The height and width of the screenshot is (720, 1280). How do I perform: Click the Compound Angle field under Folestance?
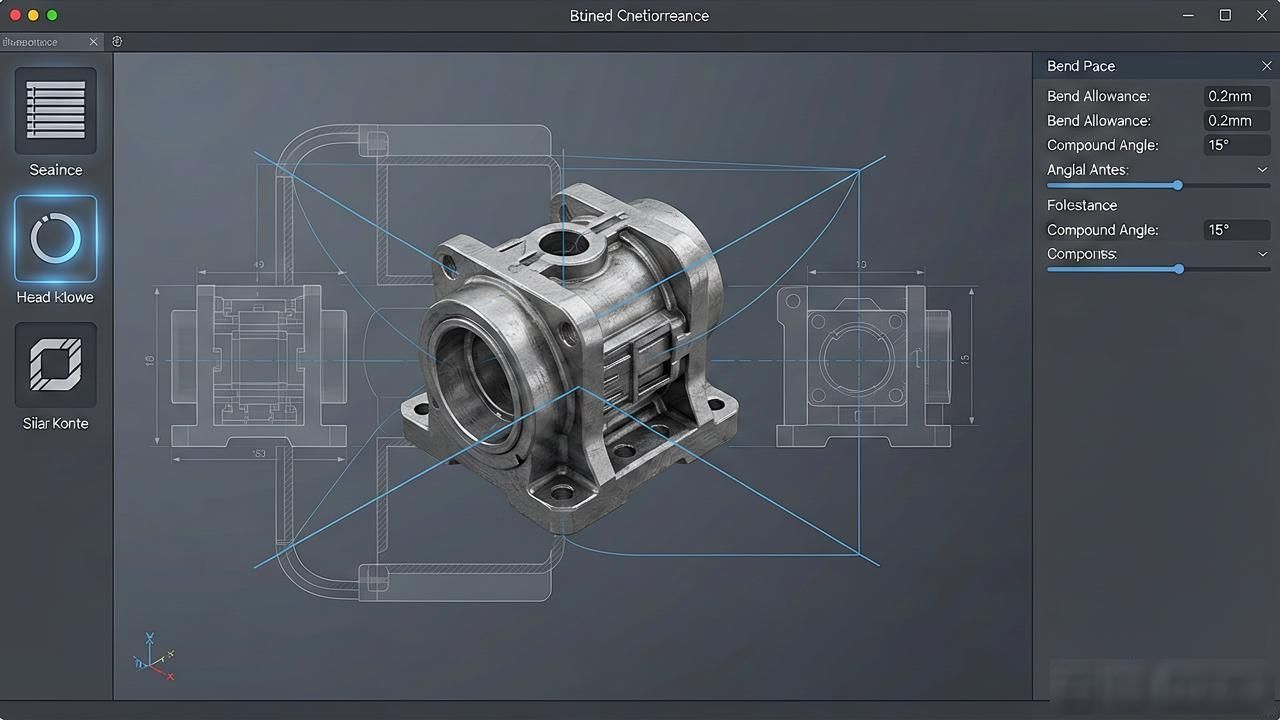pyautogui.click(x=1237, y=230)
